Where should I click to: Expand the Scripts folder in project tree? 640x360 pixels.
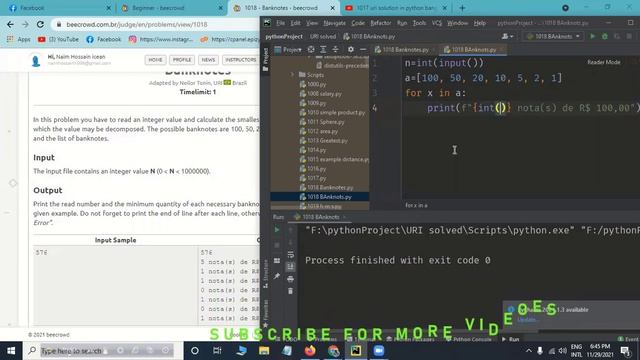tap(292, 75)
